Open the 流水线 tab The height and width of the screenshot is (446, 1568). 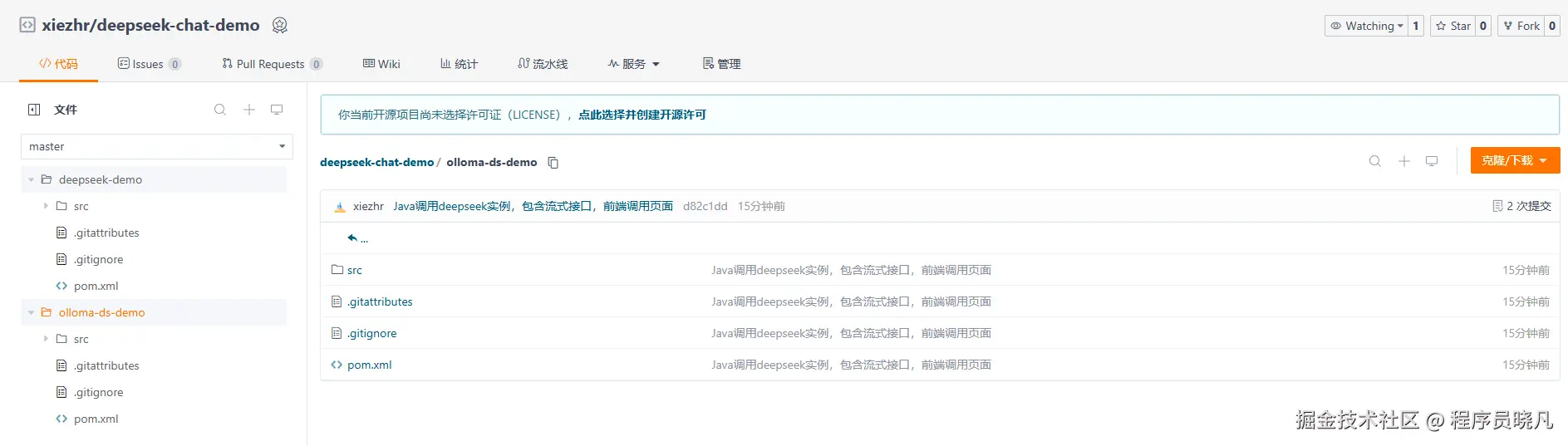point(543,64)
